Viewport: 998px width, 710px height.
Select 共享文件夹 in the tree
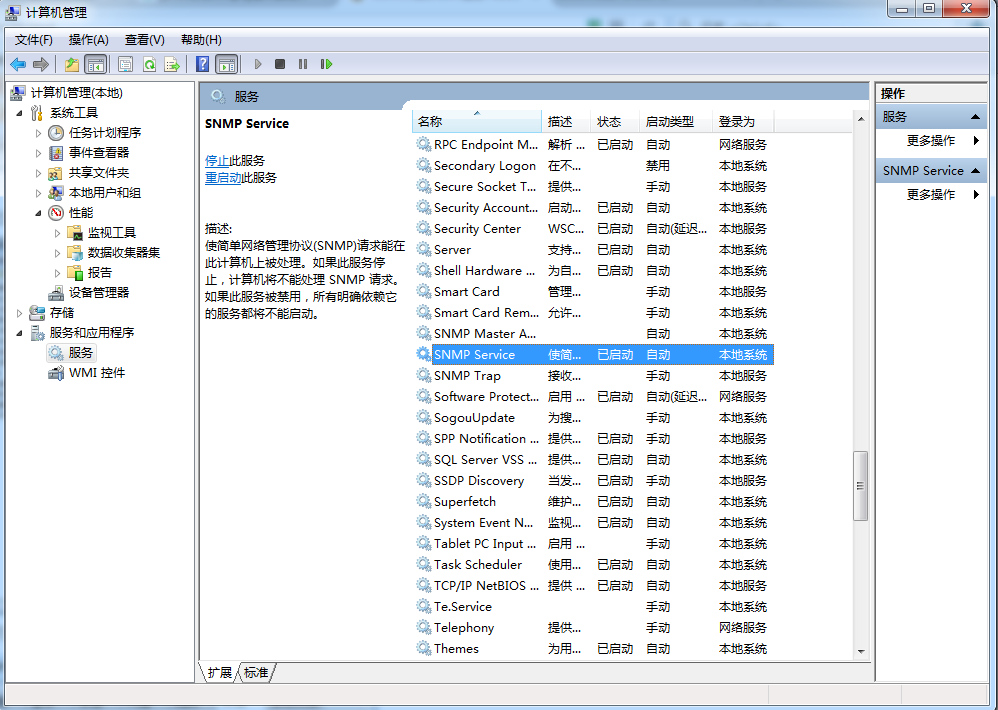pos(99,173)
